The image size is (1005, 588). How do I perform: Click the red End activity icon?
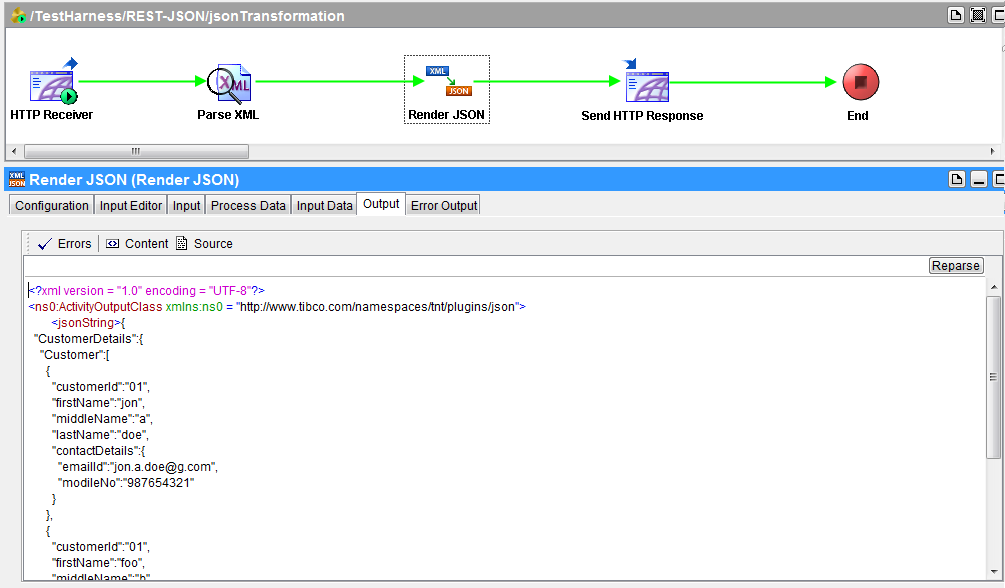point(858,81)
